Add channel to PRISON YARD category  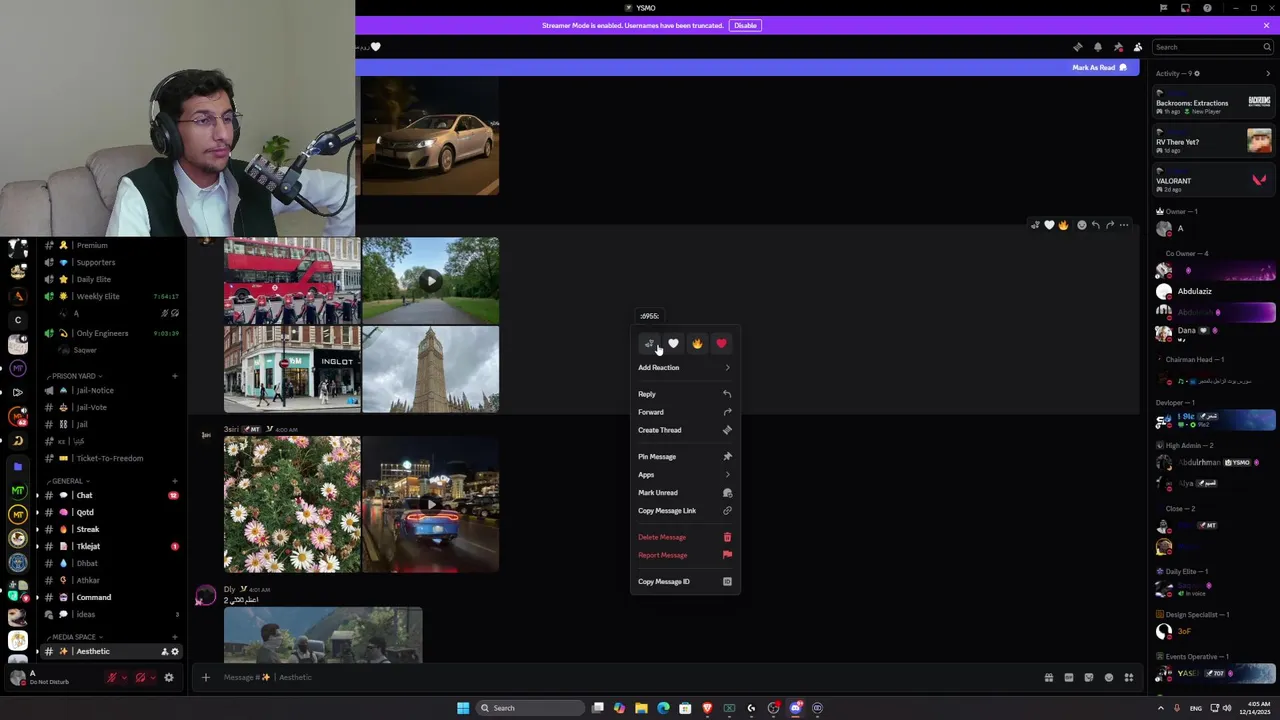coord(175,376)
